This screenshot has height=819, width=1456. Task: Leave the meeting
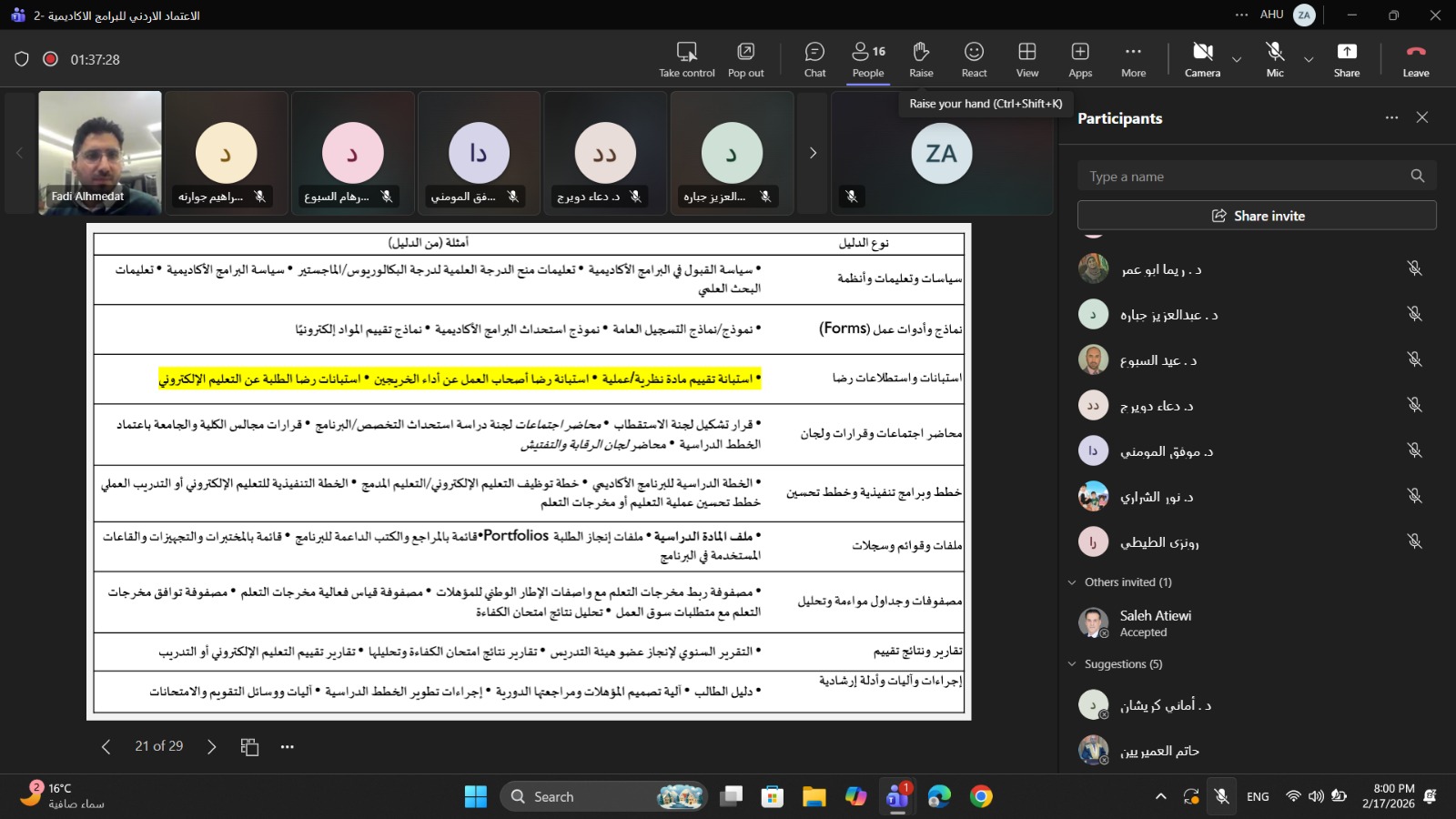1415,59
